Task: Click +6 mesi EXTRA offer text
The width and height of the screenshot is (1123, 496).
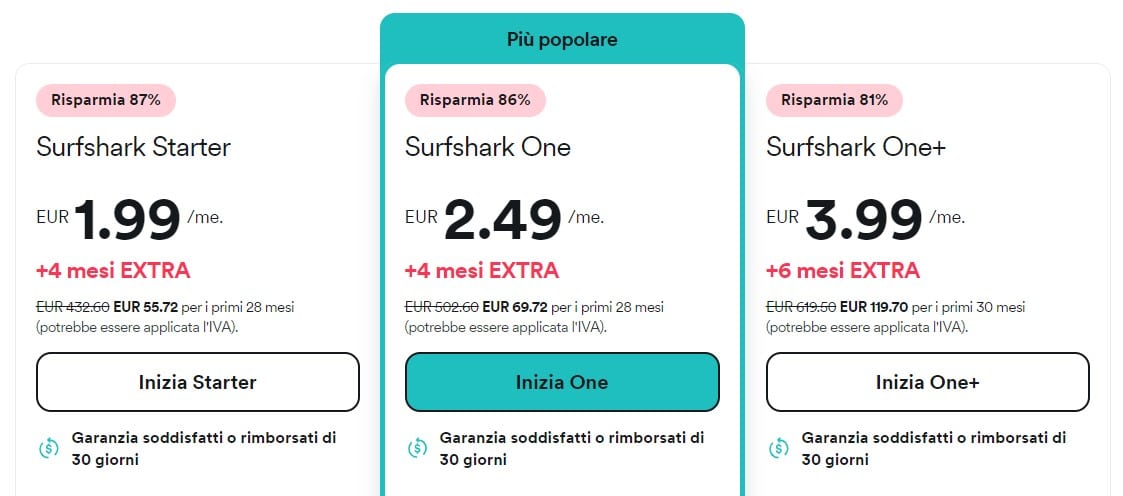Action: pos(843,271)
